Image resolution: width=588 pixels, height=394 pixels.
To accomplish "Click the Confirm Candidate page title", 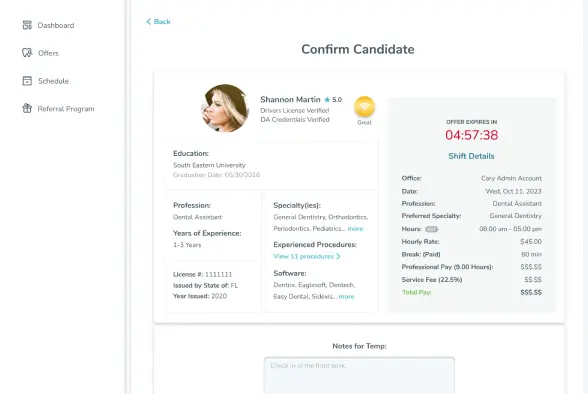I will [358, 49].
